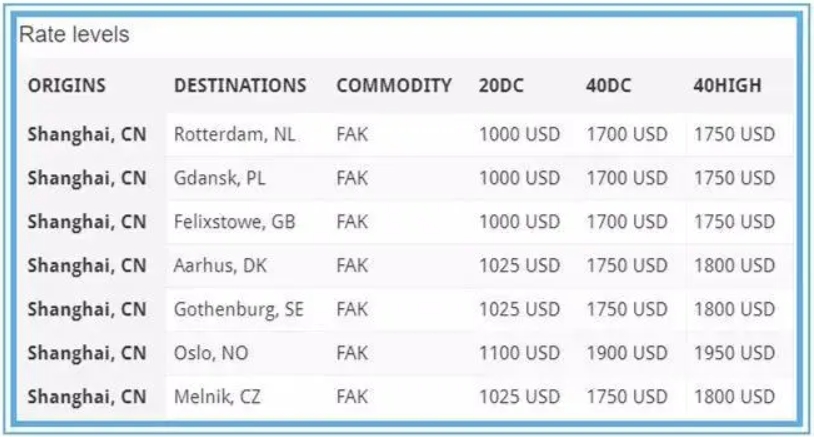Select the Felixstowe, GB destination cell
The height and width of the screenshot is (437, 814).
pos(235,222)
